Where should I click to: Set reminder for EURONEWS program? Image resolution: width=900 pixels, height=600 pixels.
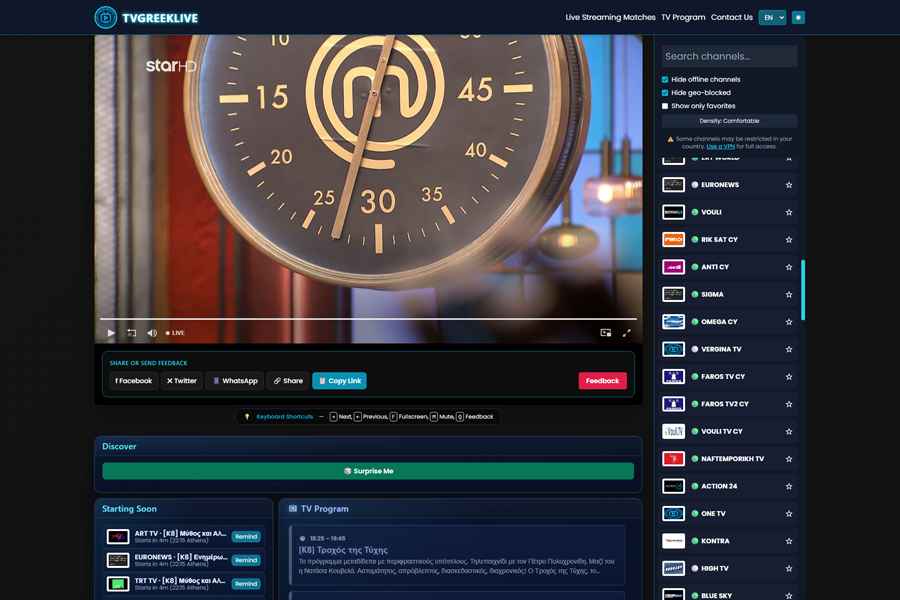[246, 560]
